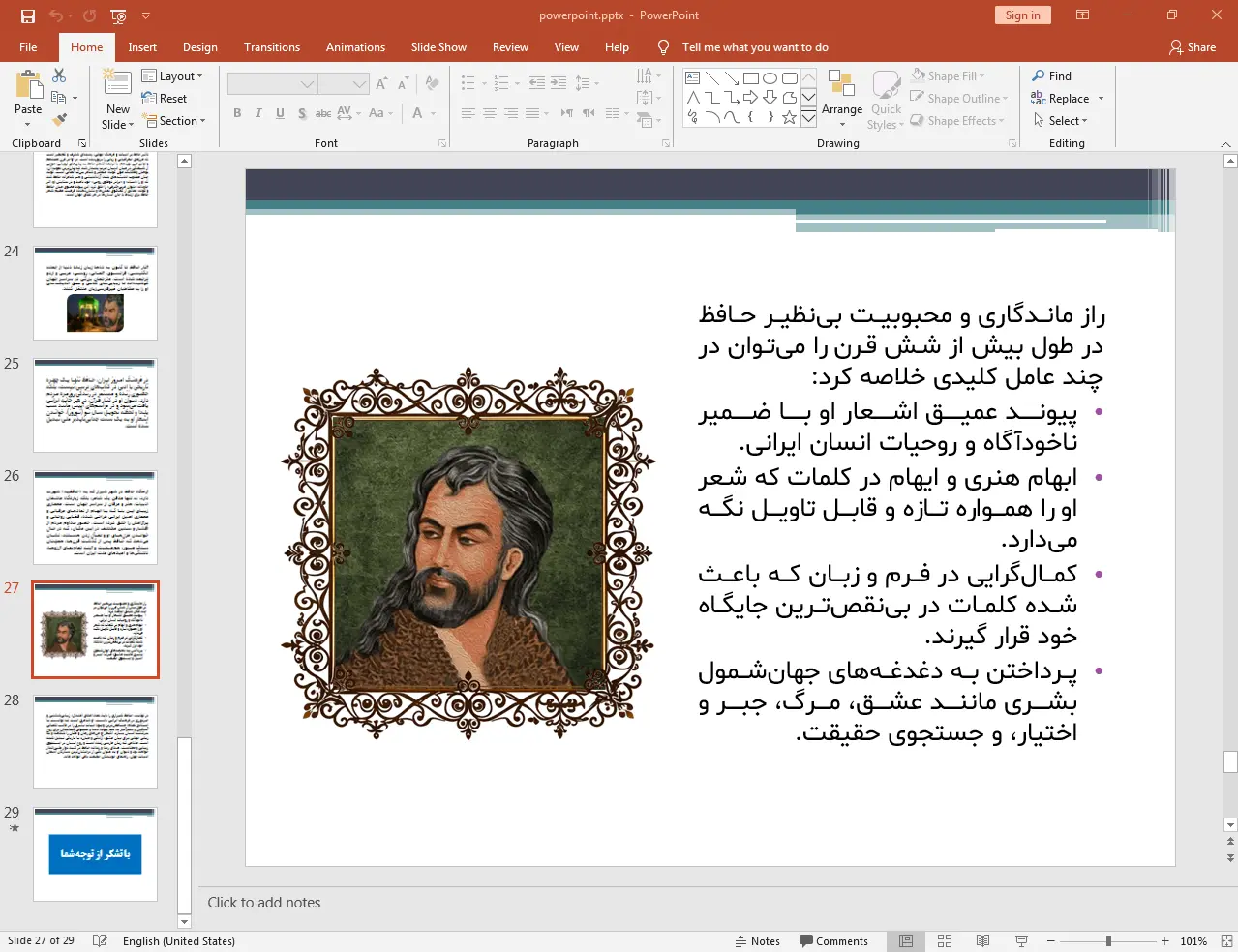1238x952 pixels.
Task: Toggle Center paragraph alignment
Action: coord(489,113)
